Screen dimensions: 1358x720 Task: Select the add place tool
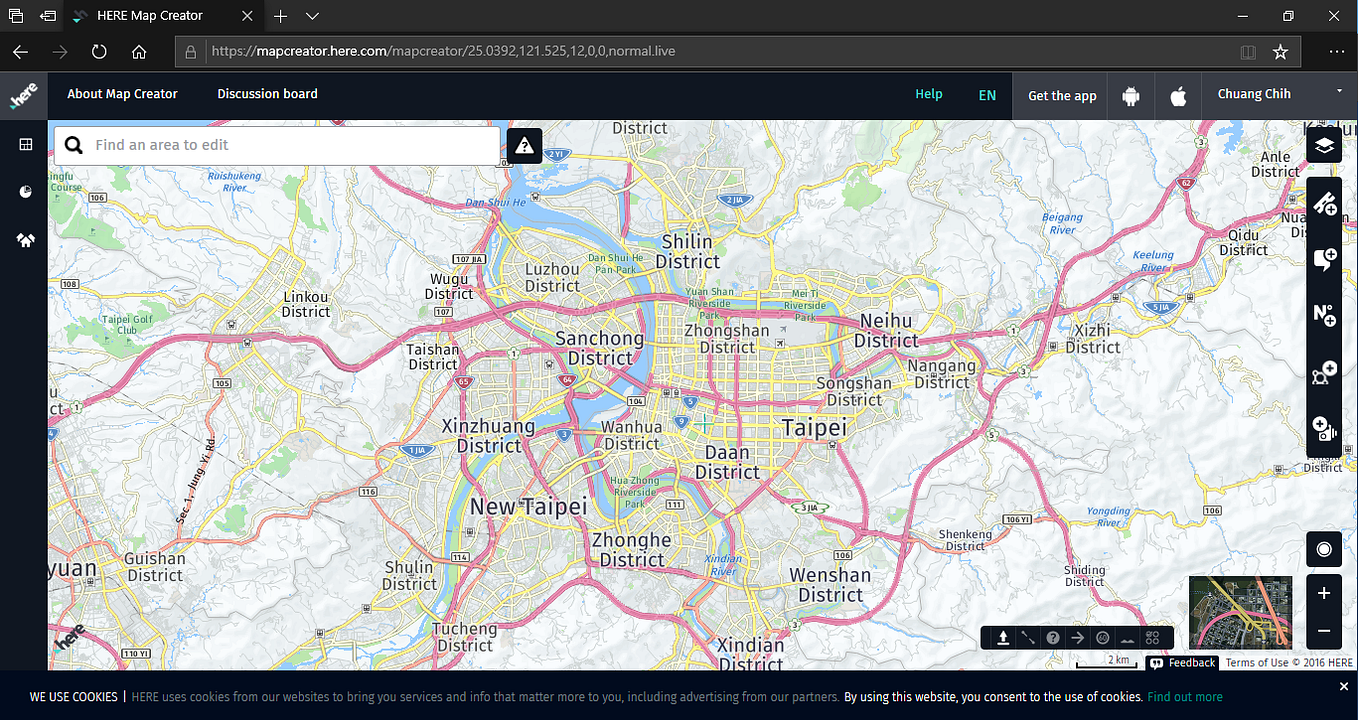pos(1324,259)
